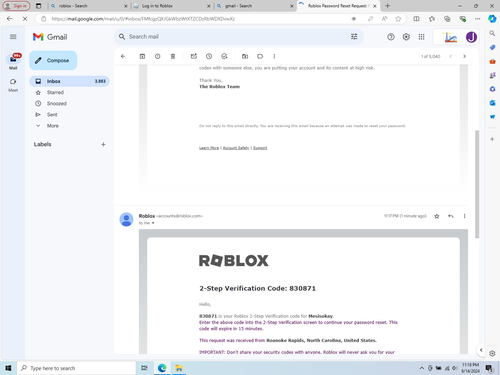500x375 pixels.
Task: Open Gmail support help icon
Action: 391,37
